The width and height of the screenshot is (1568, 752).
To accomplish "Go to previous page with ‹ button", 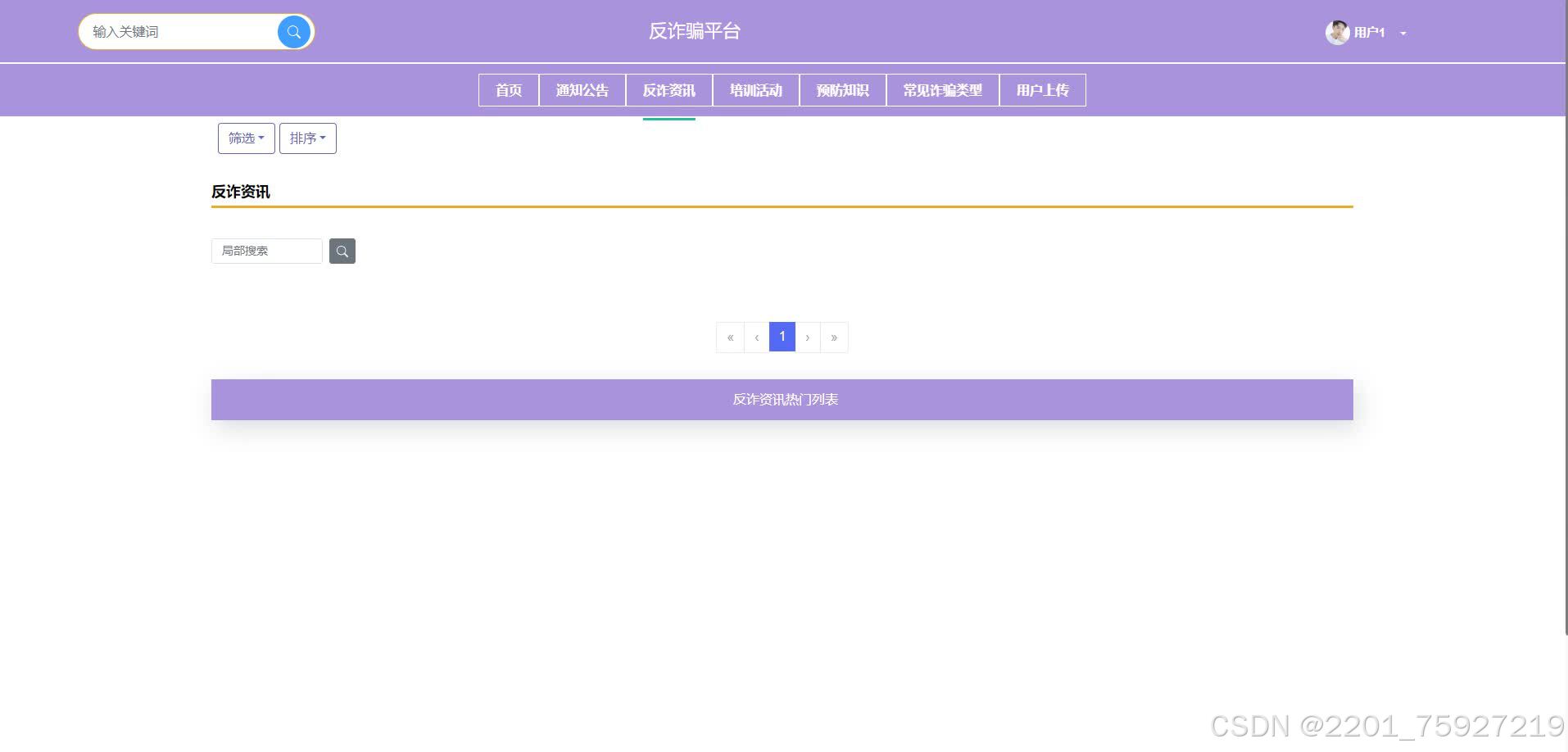I will [757, 337].
